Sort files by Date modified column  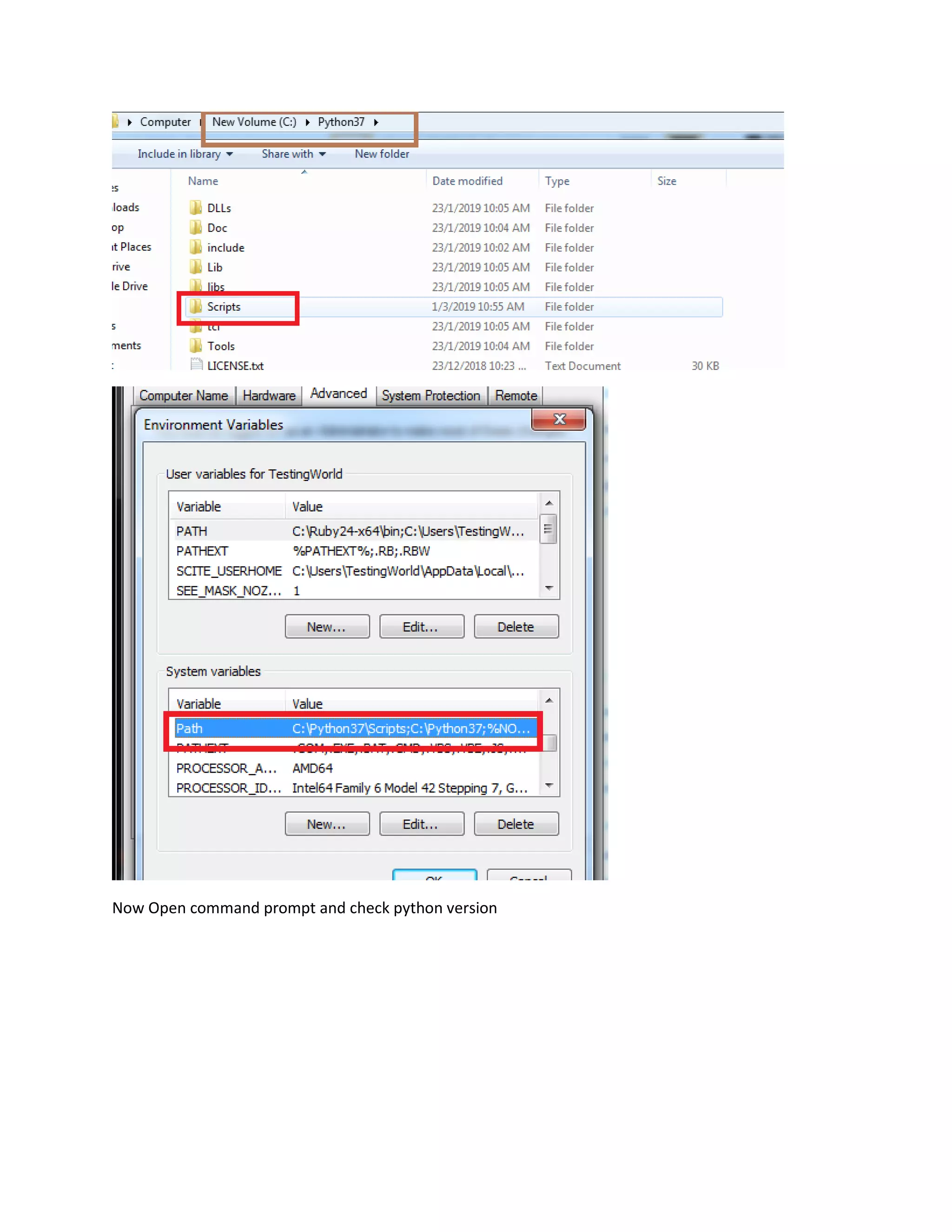click(x=467, y=181)
